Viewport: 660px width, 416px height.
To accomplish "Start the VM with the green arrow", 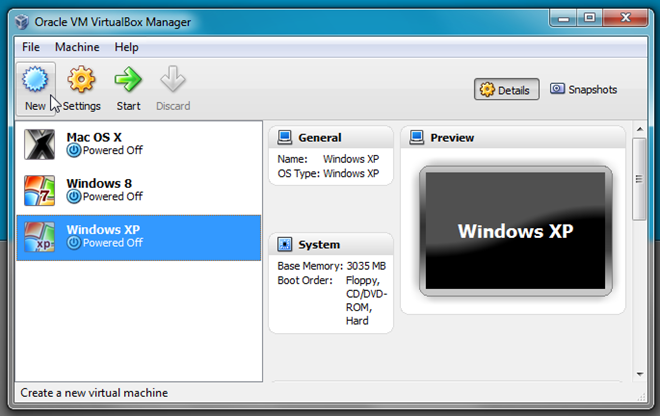I will coord(128,79).
